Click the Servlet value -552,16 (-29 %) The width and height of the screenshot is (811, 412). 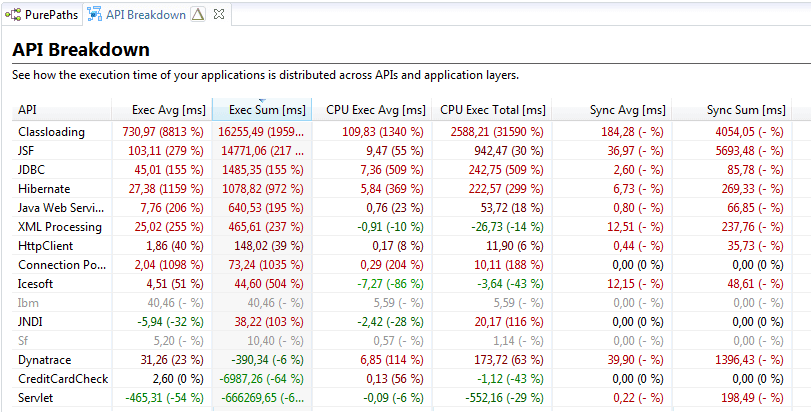[504, 399]
